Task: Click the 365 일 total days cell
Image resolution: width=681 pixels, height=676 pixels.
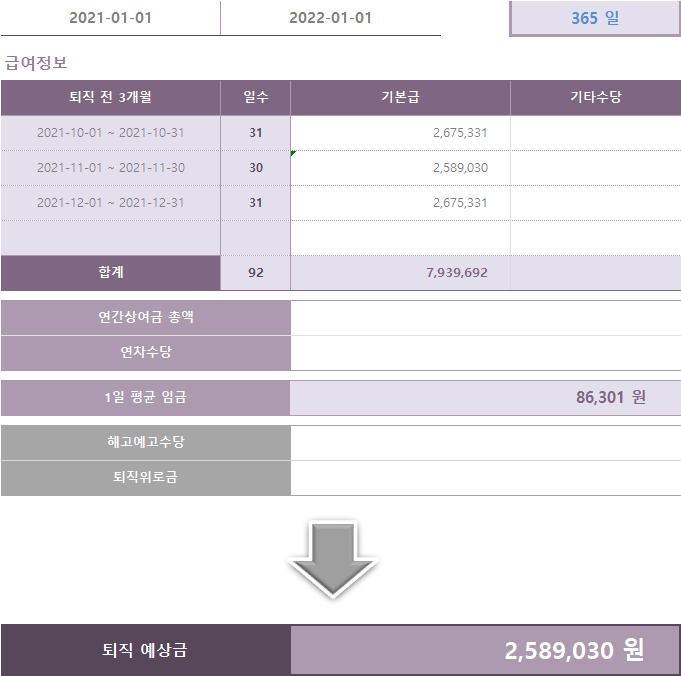Action: [595, 18]
